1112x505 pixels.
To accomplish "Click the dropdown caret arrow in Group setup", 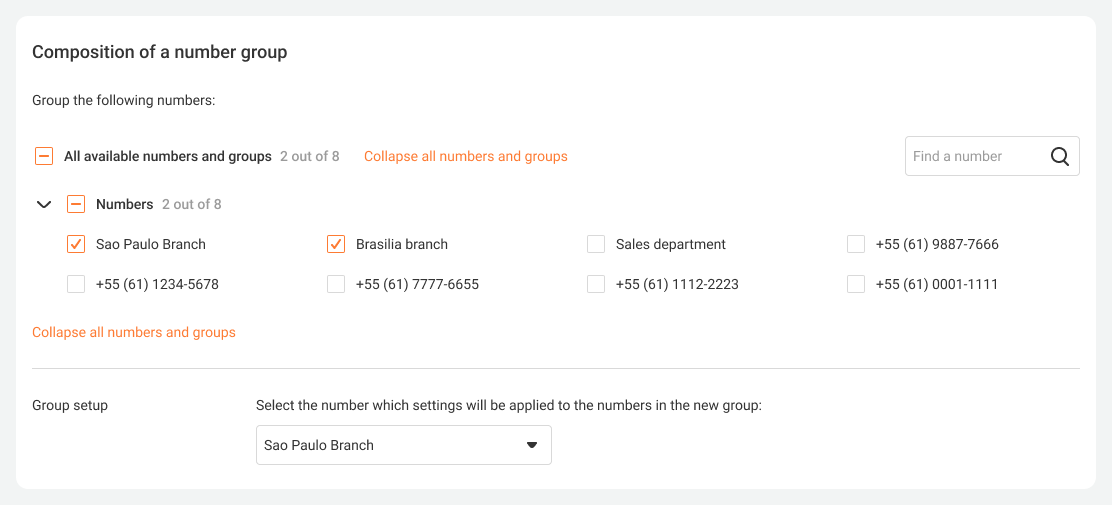I will 532,445.
